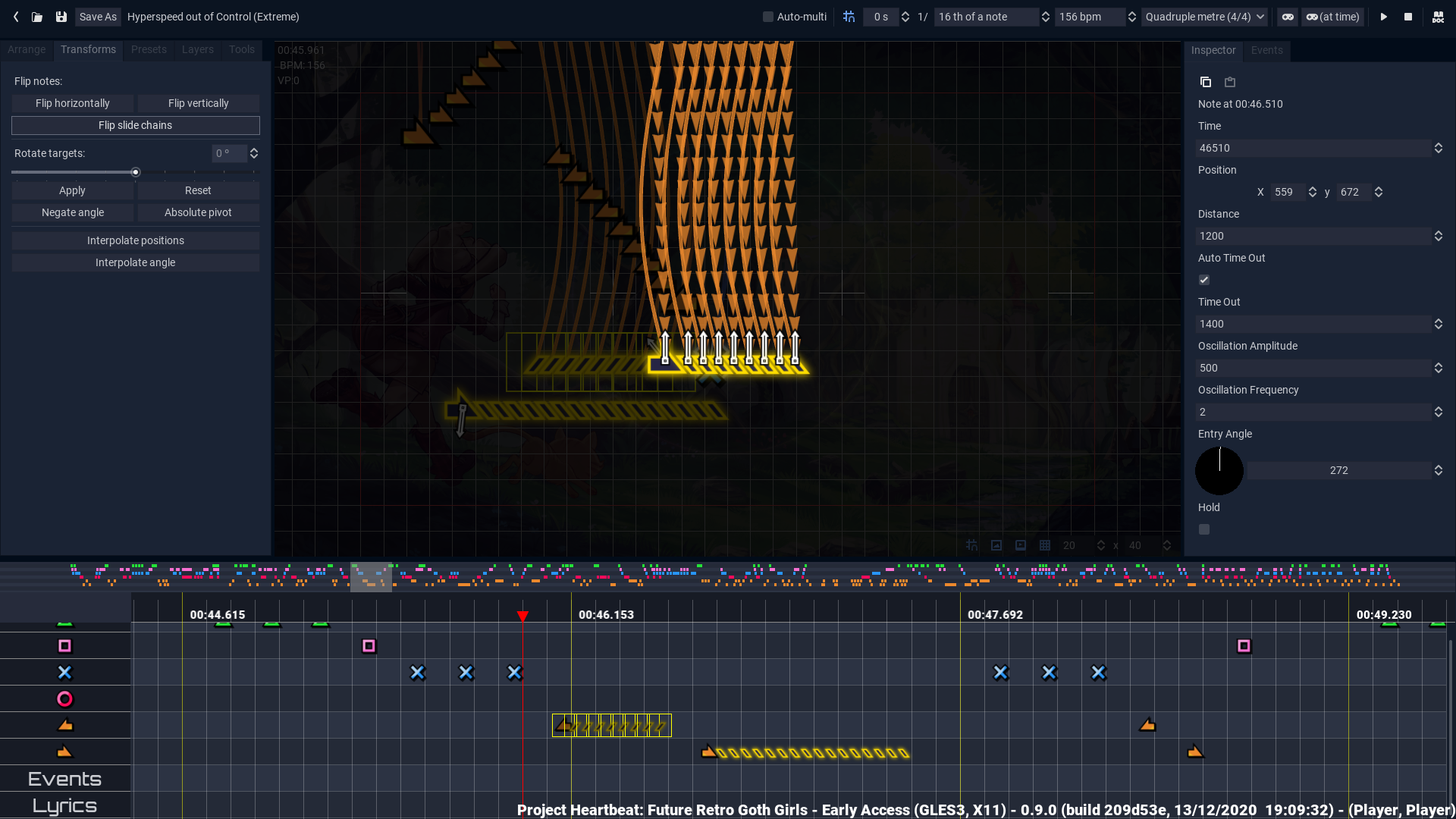Toggle grid snap icon below game preview
1456x819 pixels.
click(972, 545)
